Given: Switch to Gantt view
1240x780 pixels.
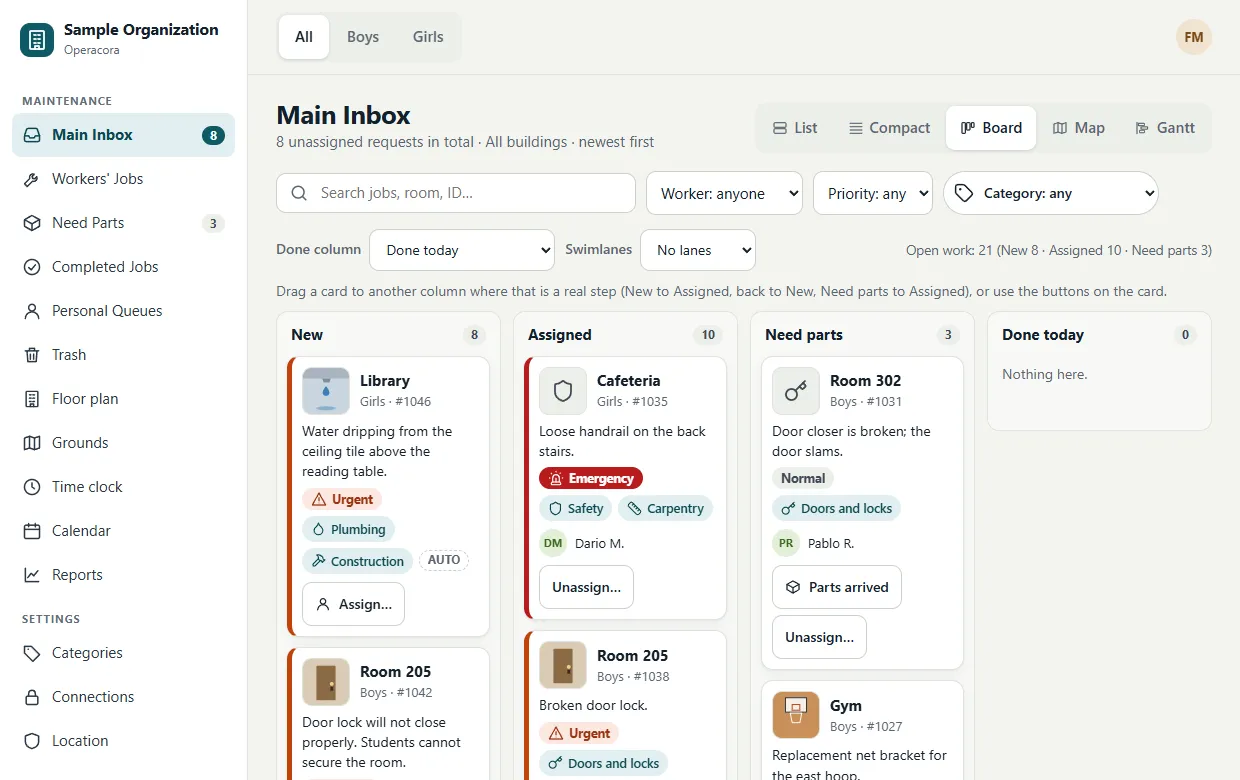Looking at the screenshot, I should point(1165,128).
